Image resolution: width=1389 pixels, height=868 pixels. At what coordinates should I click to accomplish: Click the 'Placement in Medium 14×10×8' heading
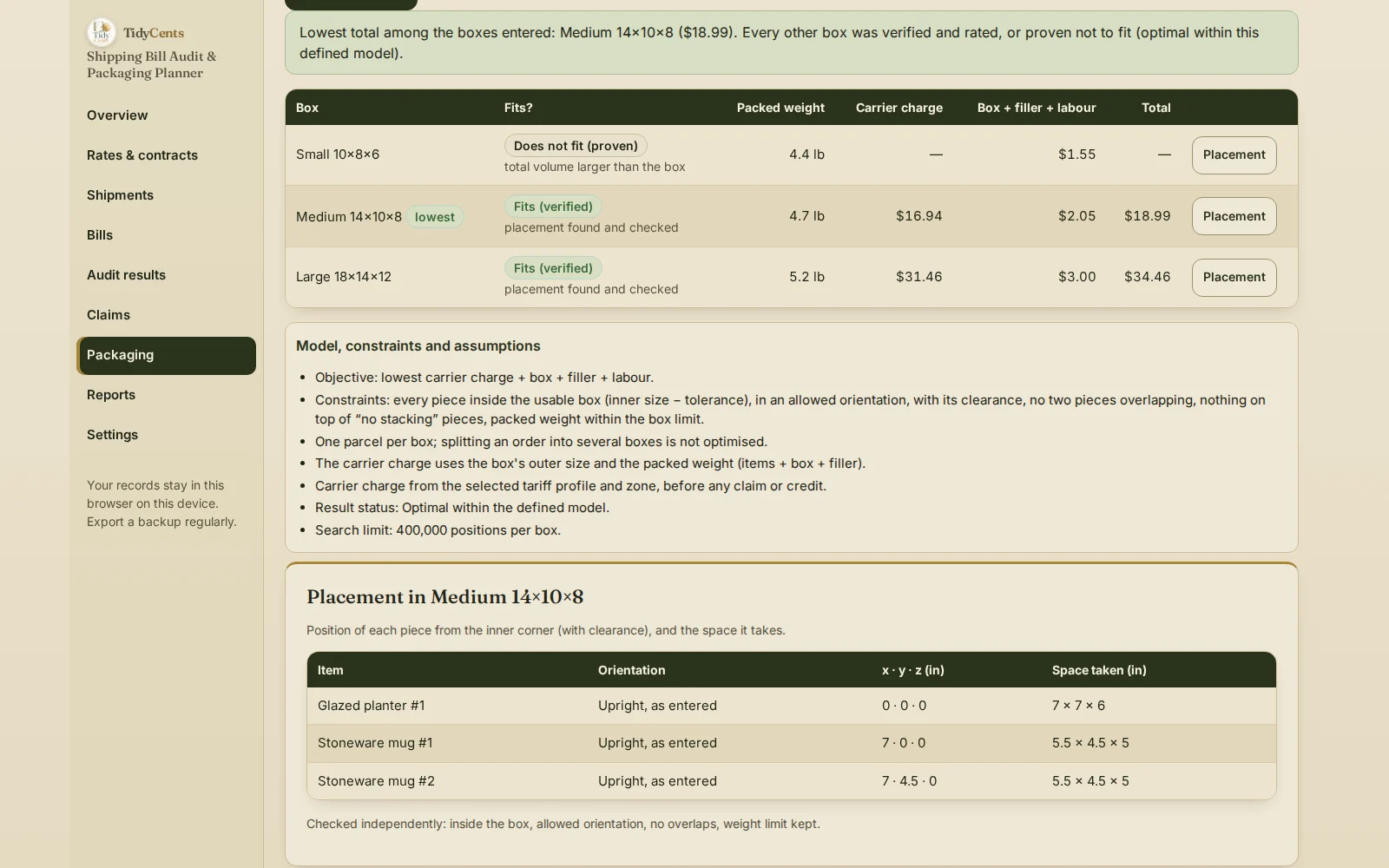point(444,597)
